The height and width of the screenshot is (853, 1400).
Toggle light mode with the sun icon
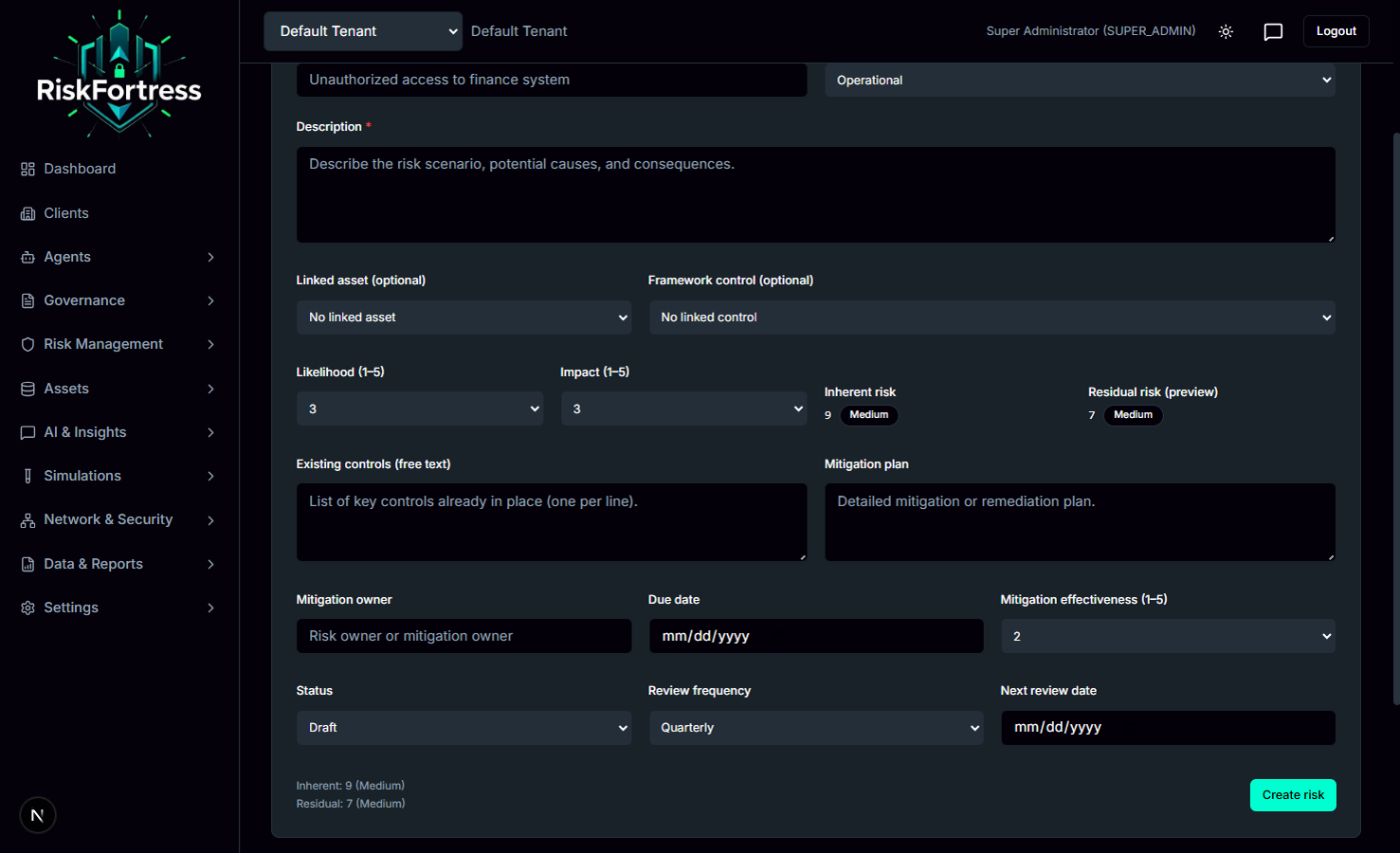(1226, 31)
